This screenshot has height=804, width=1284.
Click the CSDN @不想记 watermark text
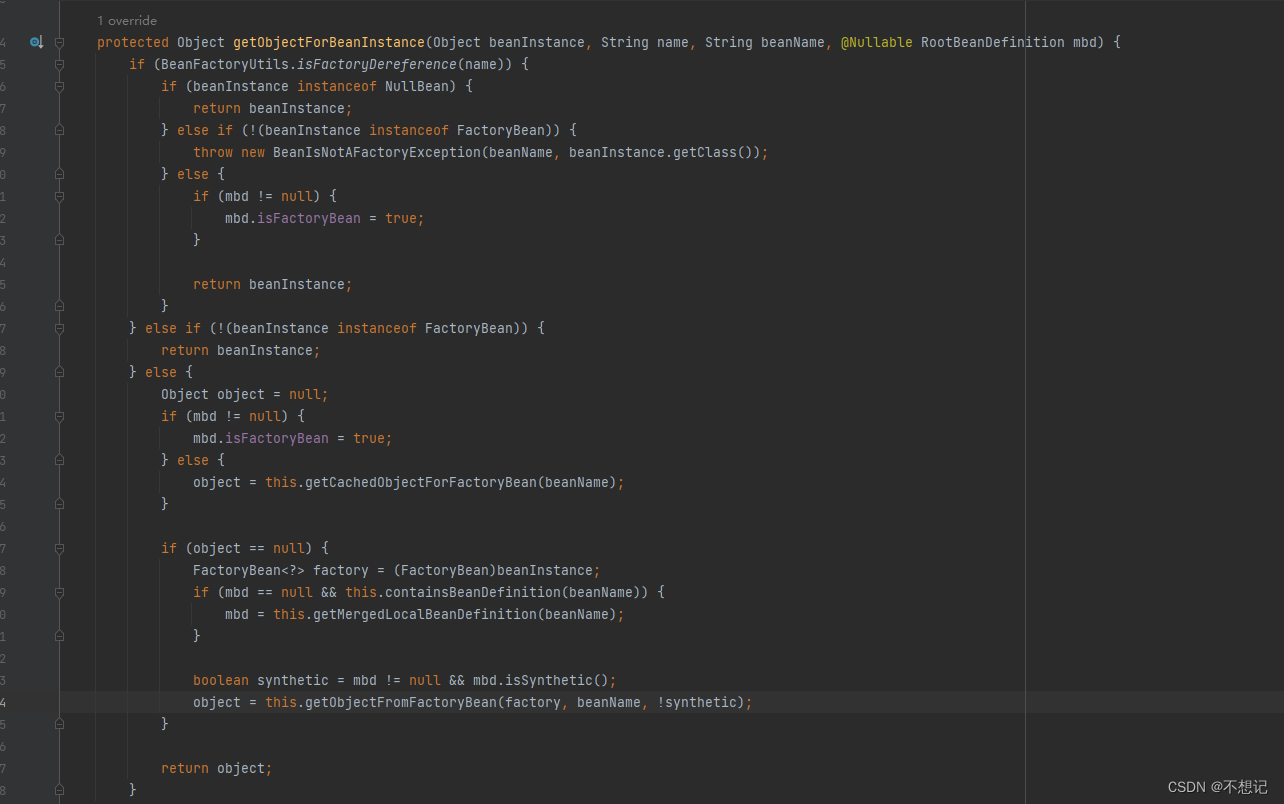coord(1217,787)
